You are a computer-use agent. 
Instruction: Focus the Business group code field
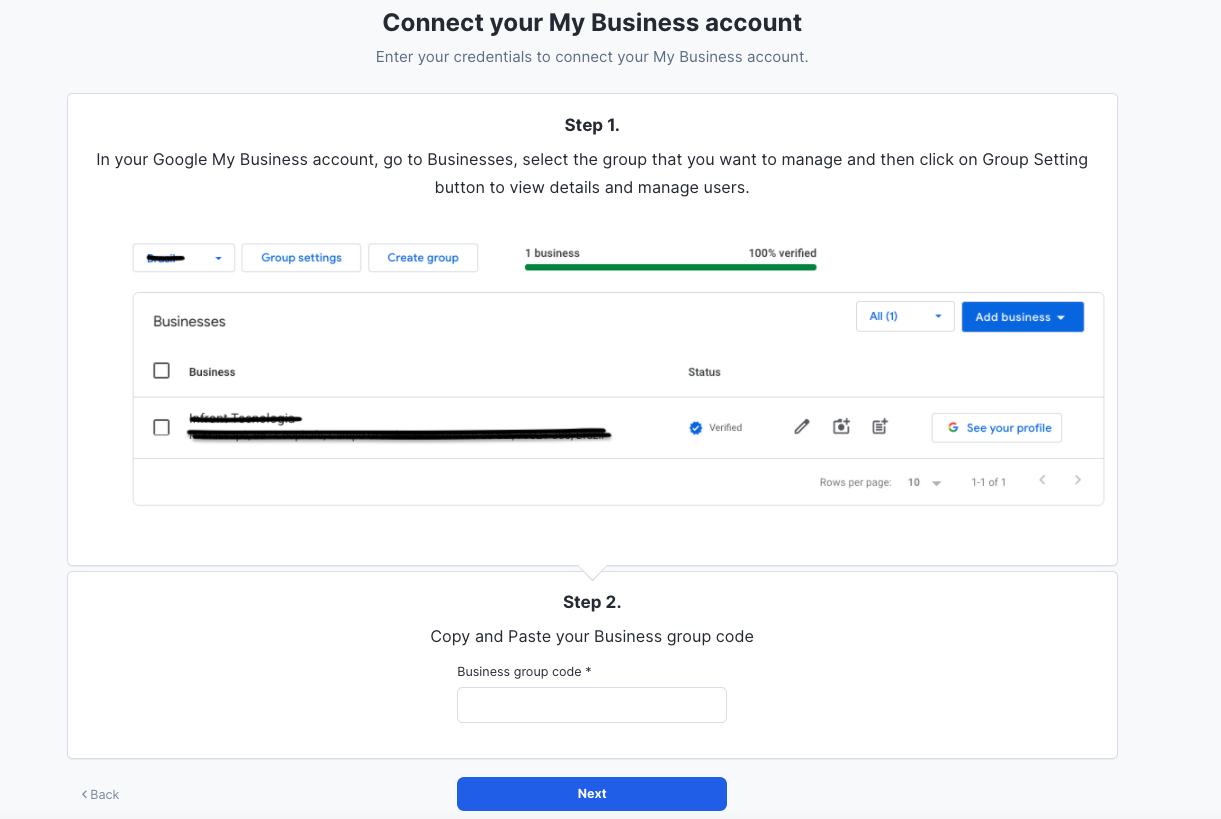592,705
